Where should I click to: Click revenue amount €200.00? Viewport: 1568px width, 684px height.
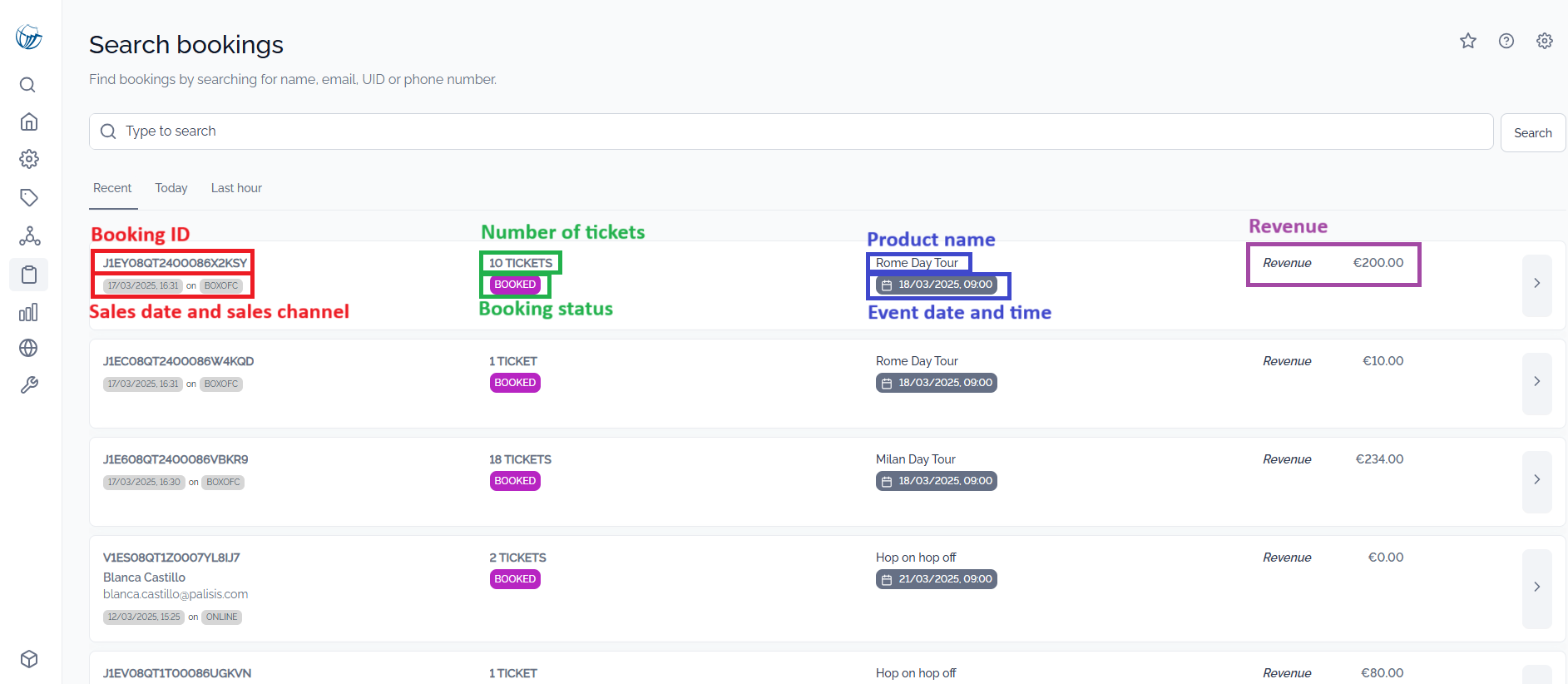(x=1378, y=263)
